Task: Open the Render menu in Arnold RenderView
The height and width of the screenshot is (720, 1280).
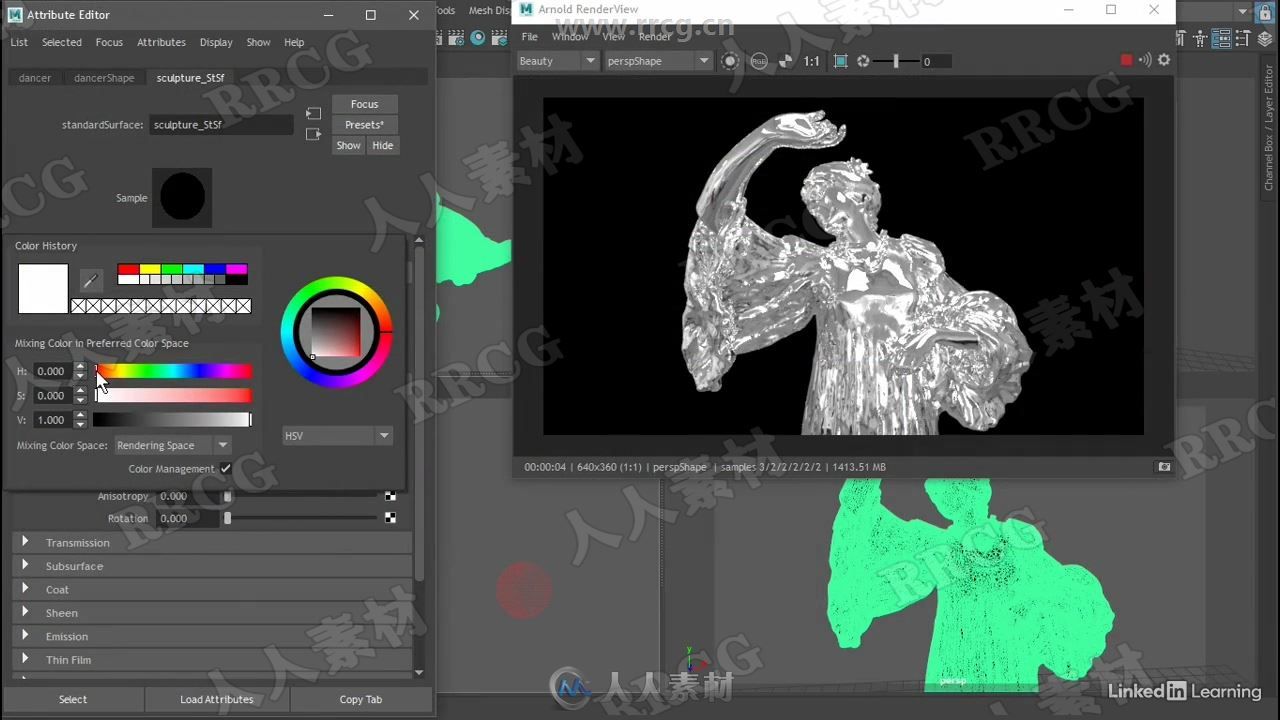Action: coord(655,36)
